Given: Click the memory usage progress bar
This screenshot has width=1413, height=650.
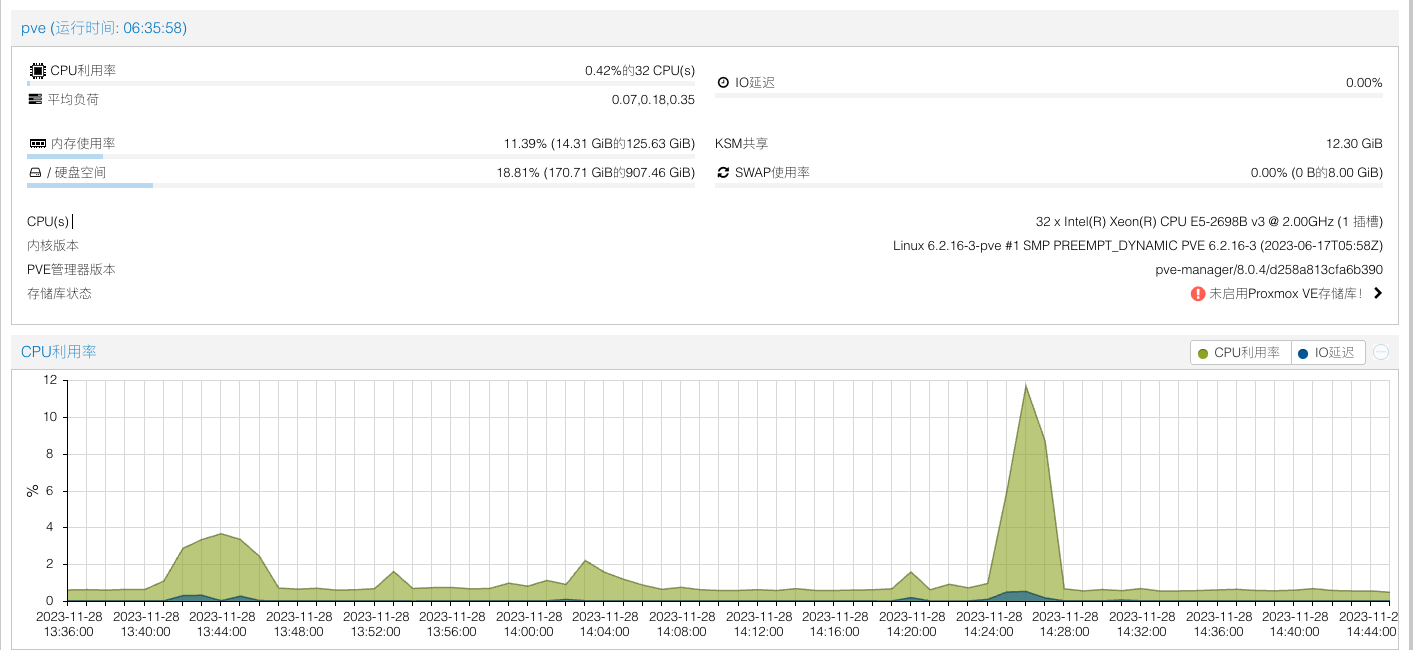Looking at the screenshot, I should tap(361, 157).
